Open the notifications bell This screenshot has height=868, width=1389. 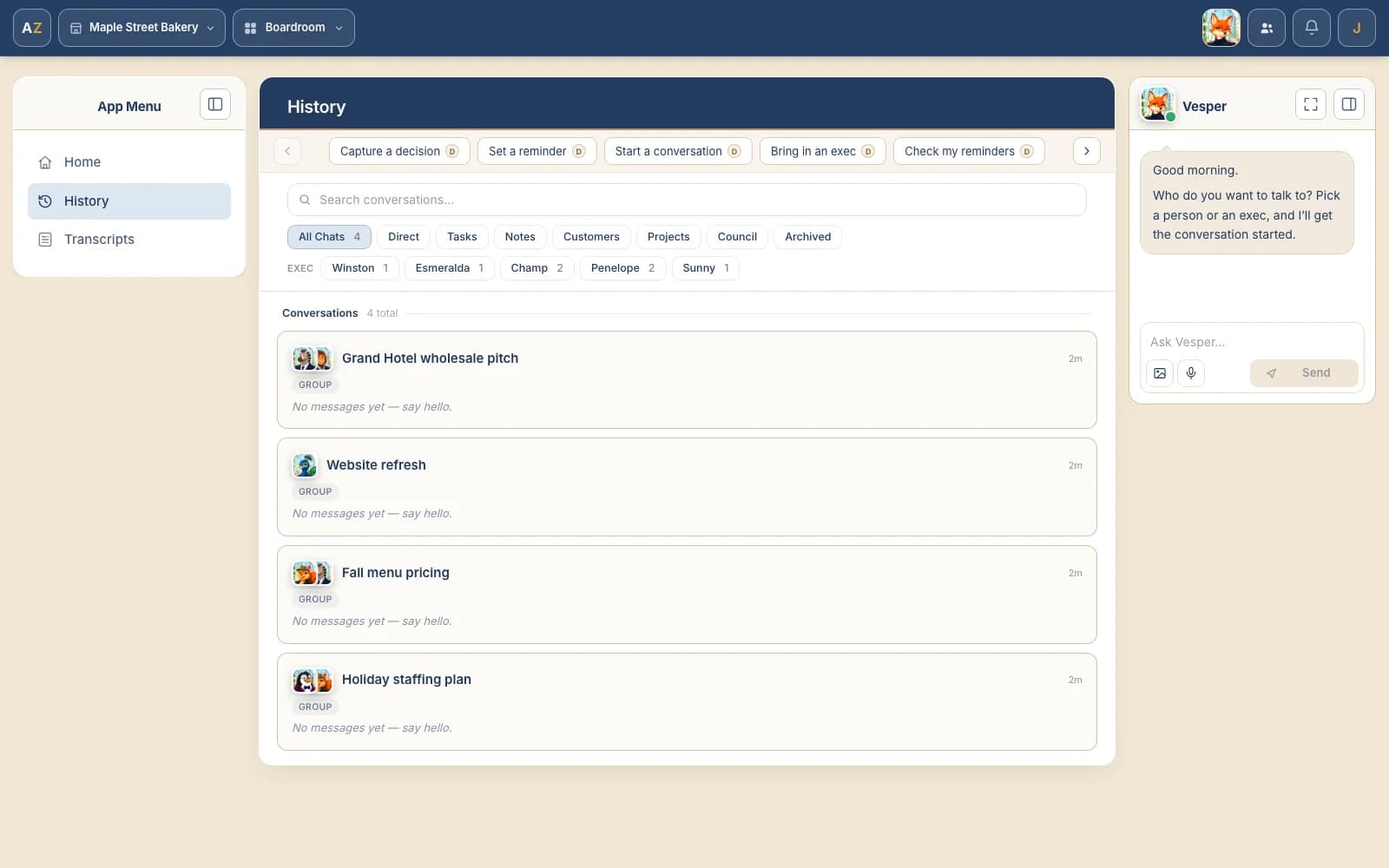point(1312,28)
